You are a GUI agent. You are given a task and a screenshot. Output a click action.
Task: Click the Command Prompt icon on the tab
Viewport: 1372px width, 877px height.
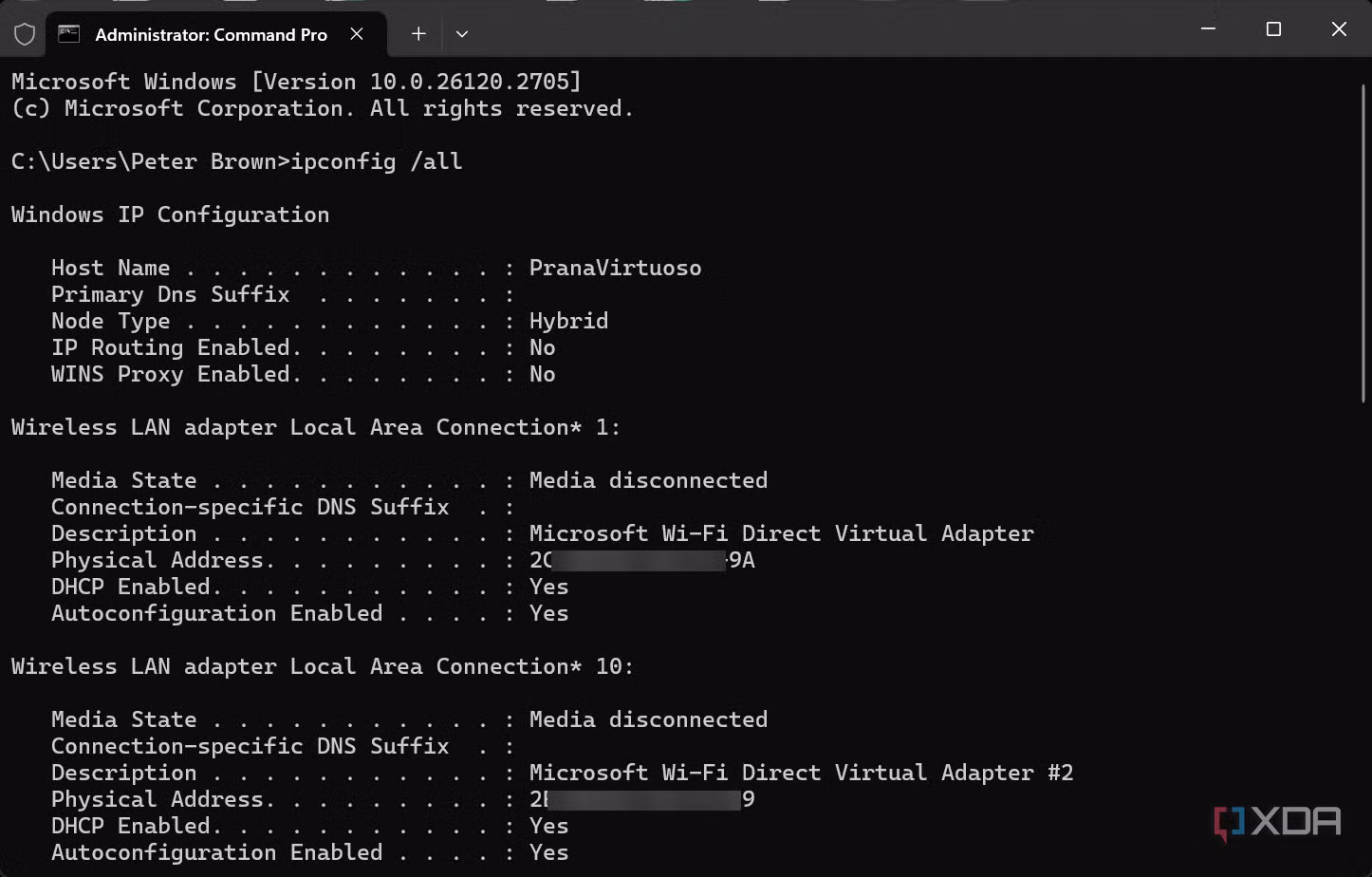click(x=68, y=33)
